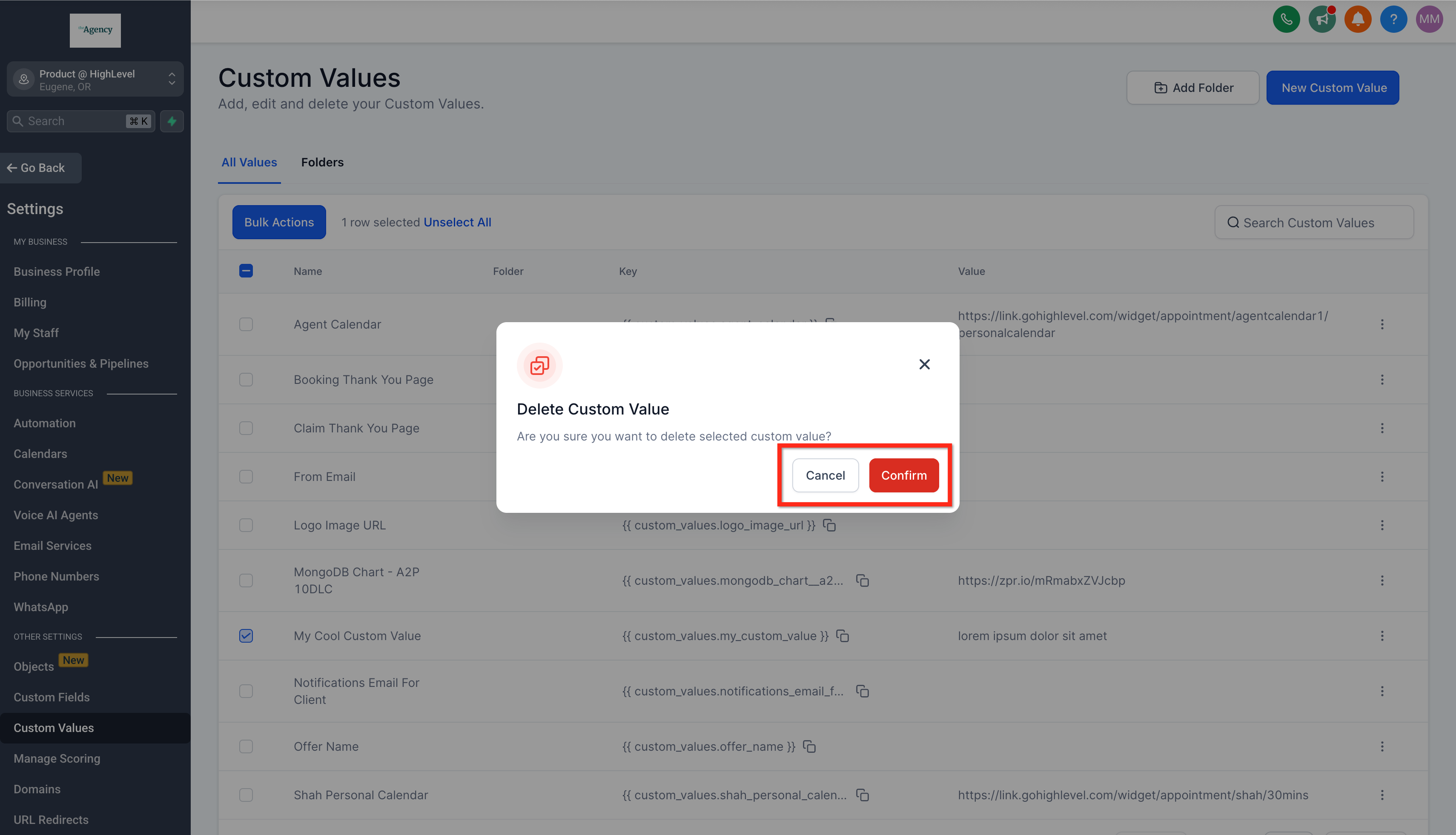Check the Agent Calendar row checkbox

pos(246,324)
